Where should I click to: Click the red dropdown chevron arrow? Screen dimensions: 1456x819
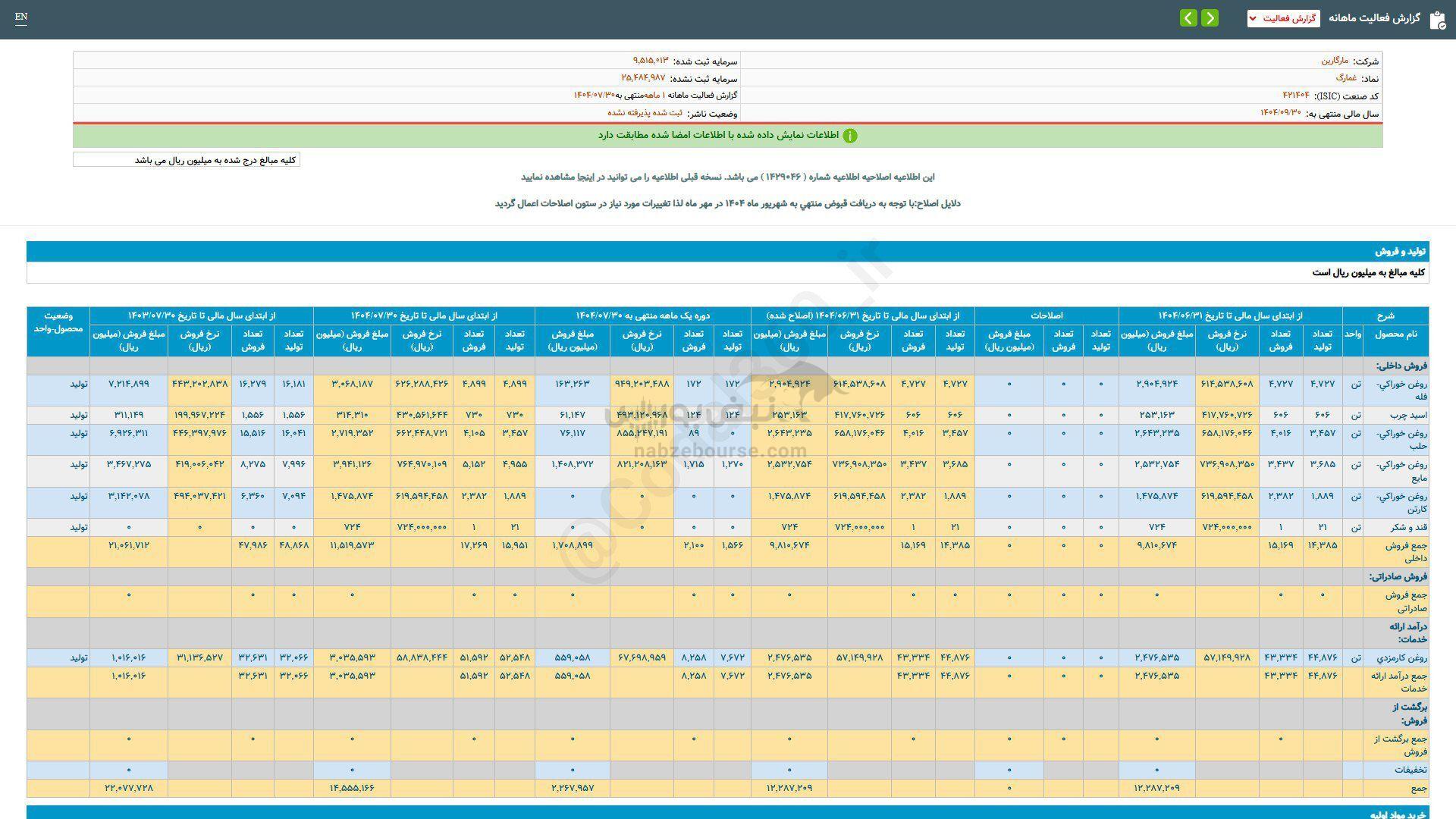[1252, 18]
